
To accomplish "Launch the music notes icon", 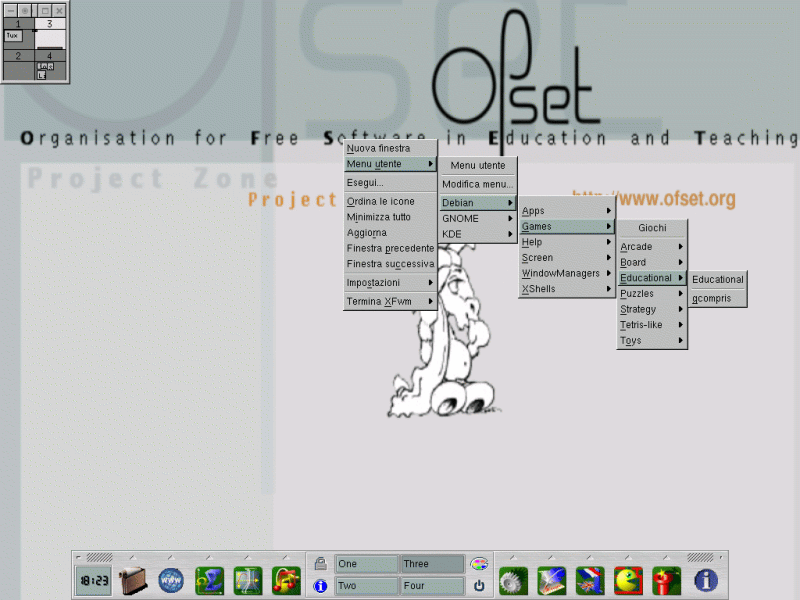I will pos(286,581).
